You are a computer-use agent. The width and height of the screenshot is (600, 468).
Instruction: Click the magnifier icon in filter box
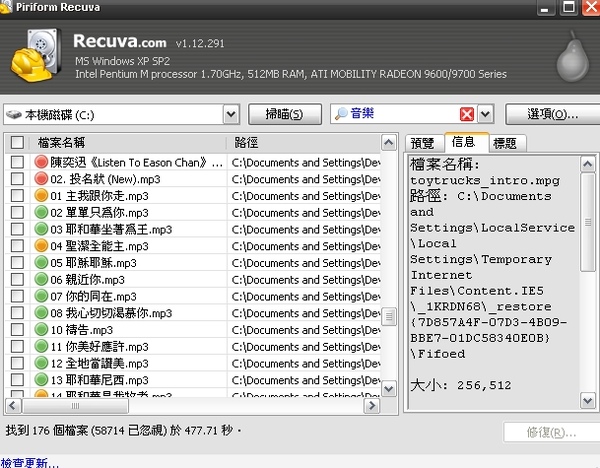(341, 114)
